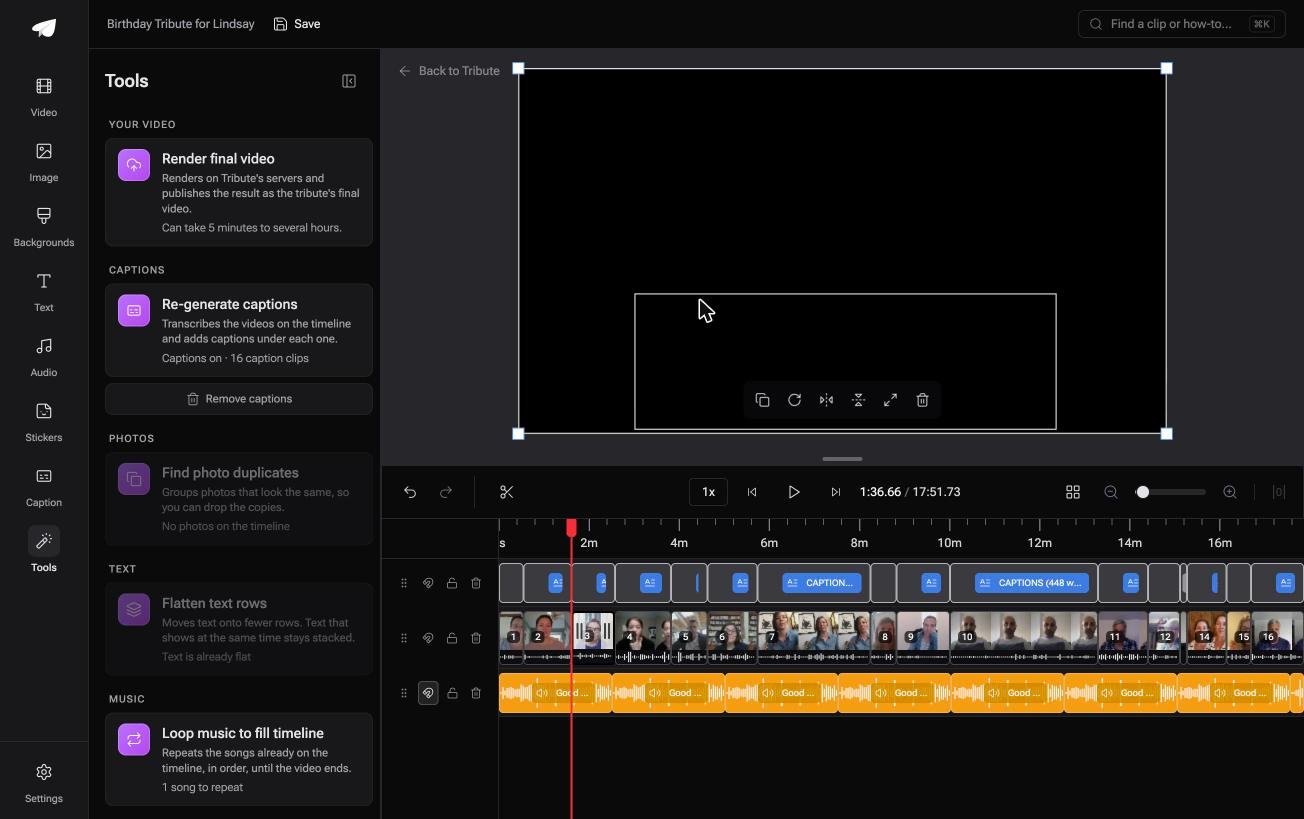Focus the Find a clip search field
The height and width of the screenshot is (819, 1304).
1182,24
